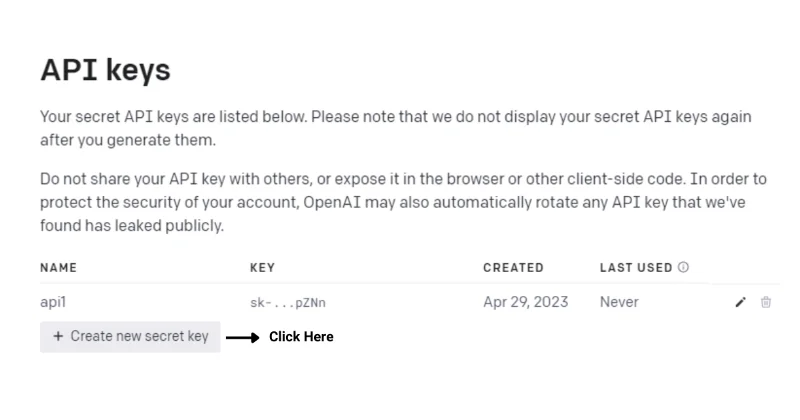Screen dimensions: 800x420
Task: Click the API keys page heading
Action: [105, 70]
